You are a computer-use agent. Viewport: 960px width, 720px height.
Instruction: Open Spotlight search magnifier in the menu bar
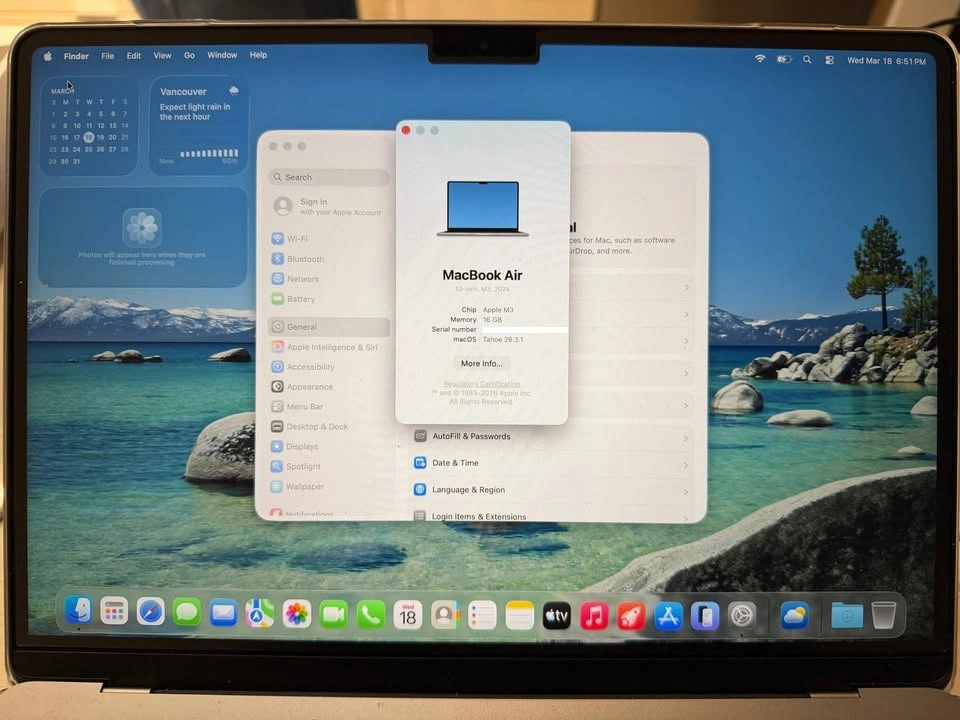[807, 59]
